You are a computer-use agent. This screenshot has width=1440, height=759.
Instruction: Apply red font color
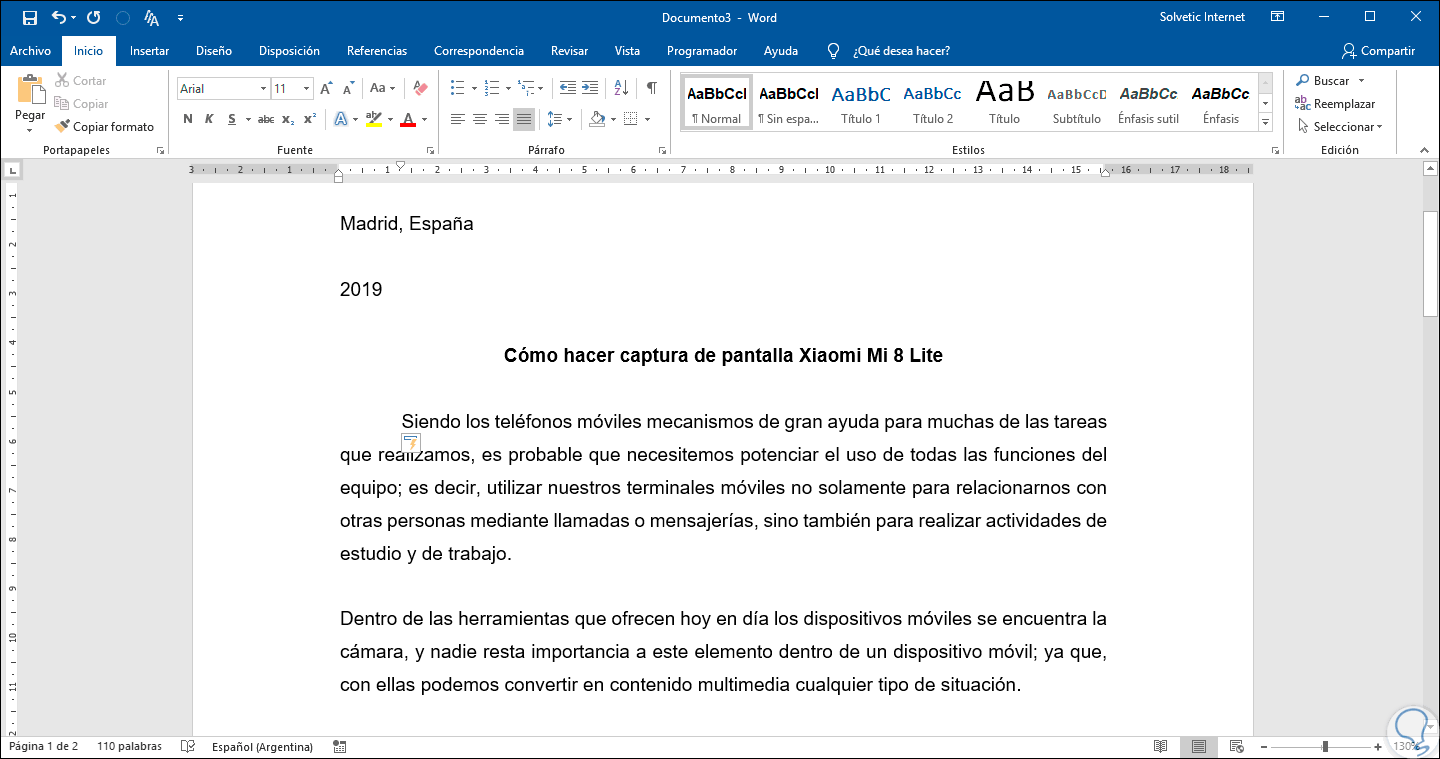click(x=407, y=120)
